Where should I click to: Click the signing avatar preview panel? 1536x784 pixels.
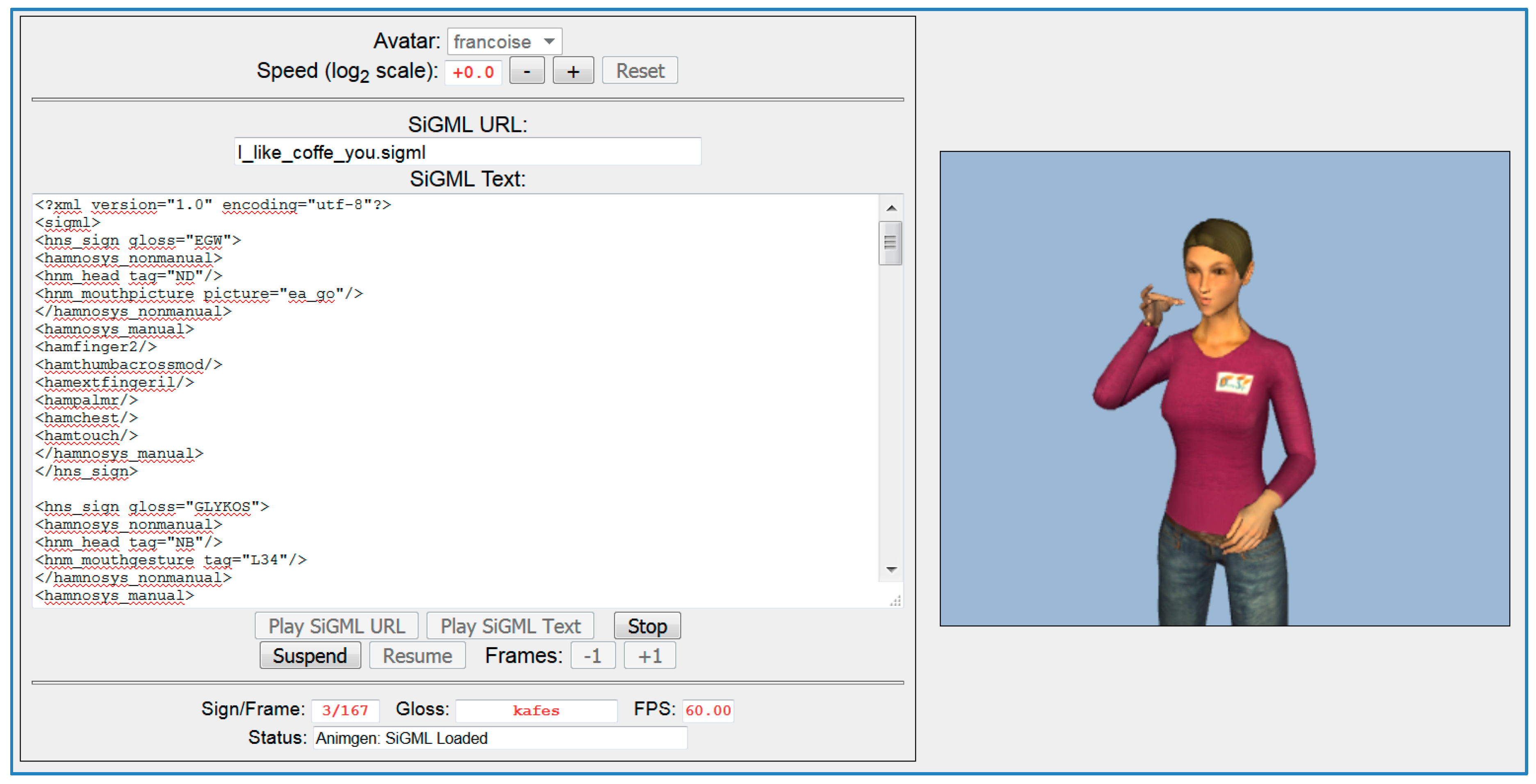1224,389
